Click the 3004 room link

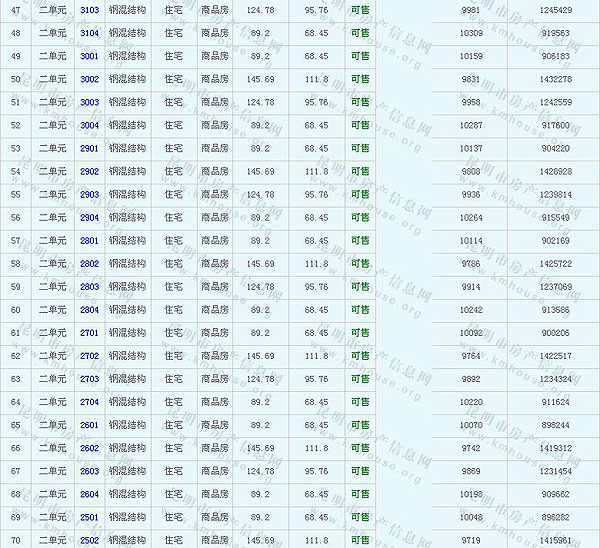[89, 125]
